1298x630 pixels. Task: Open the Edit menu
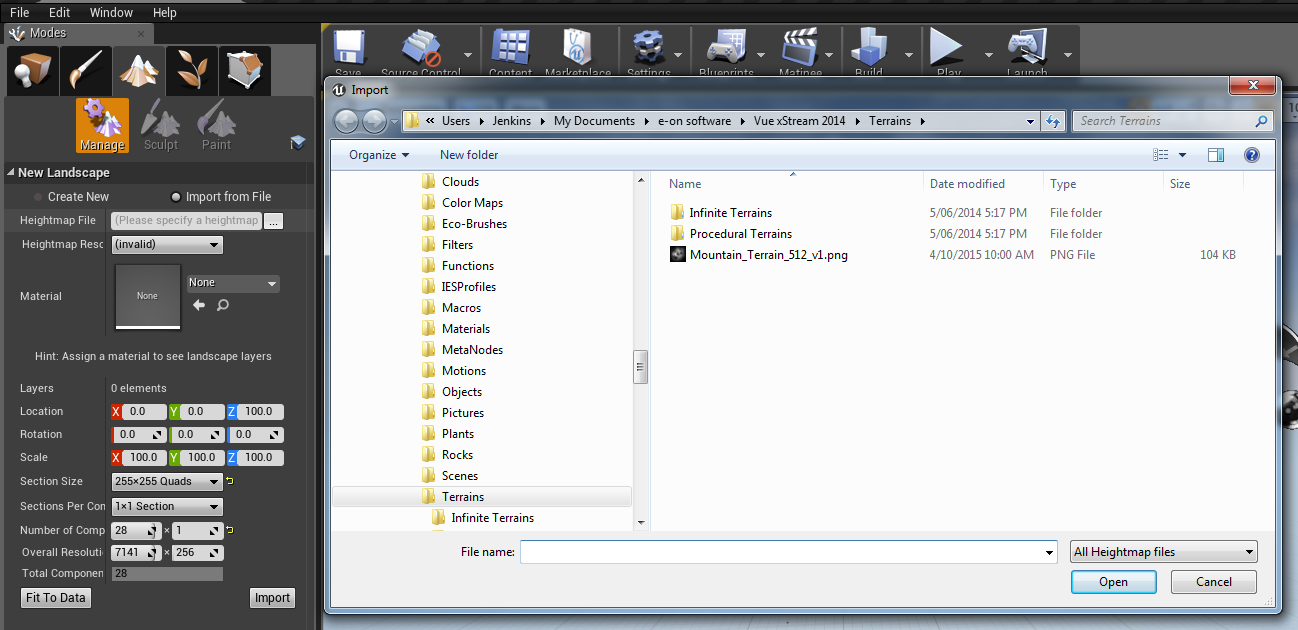point(60,13)
